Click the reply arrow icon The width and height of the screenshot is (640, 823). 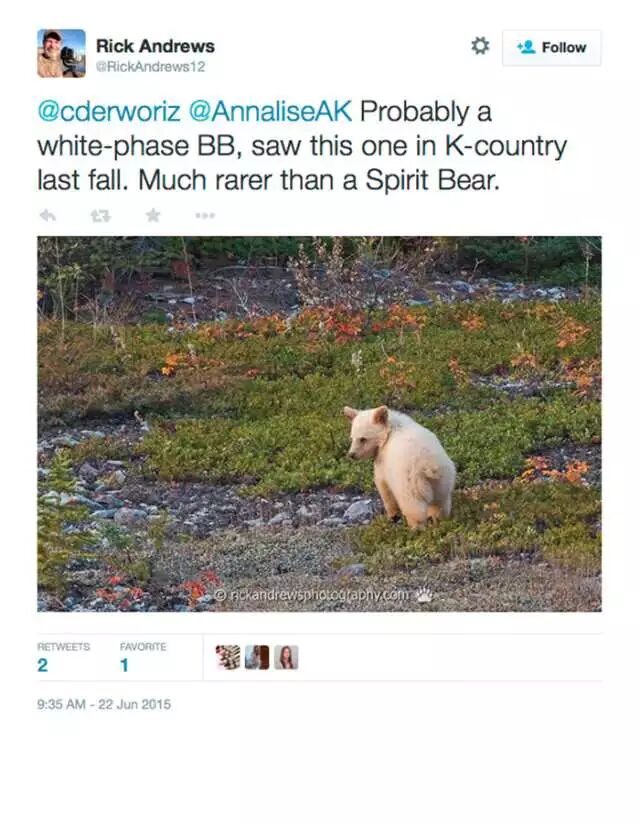48,215
